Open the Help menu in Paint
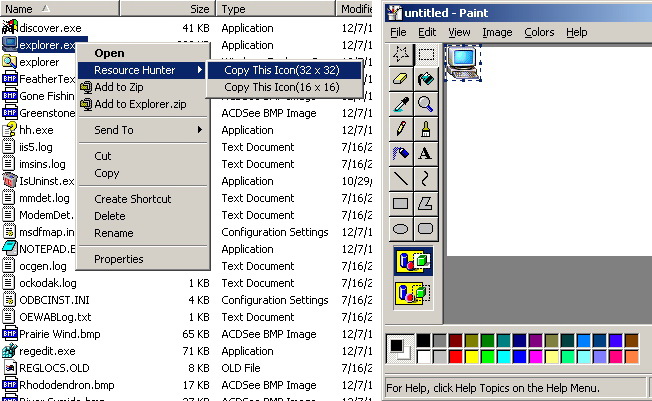The height and width of the screenshot is (401, 652). click(x=576, y=32)
